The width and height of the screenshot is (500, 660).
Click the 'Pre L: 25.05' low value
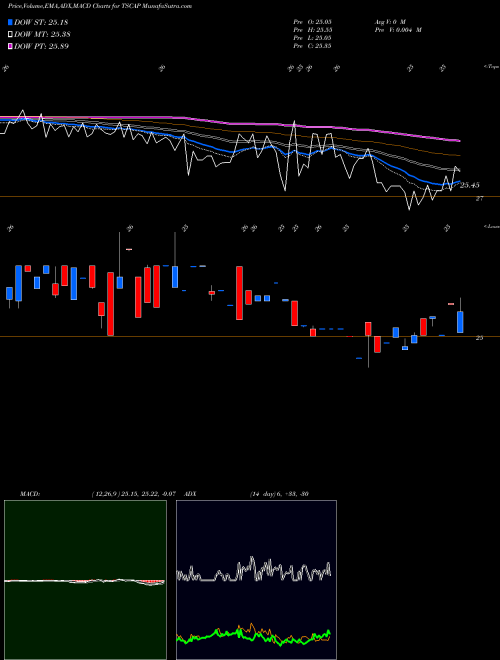(x=312, y=38)
